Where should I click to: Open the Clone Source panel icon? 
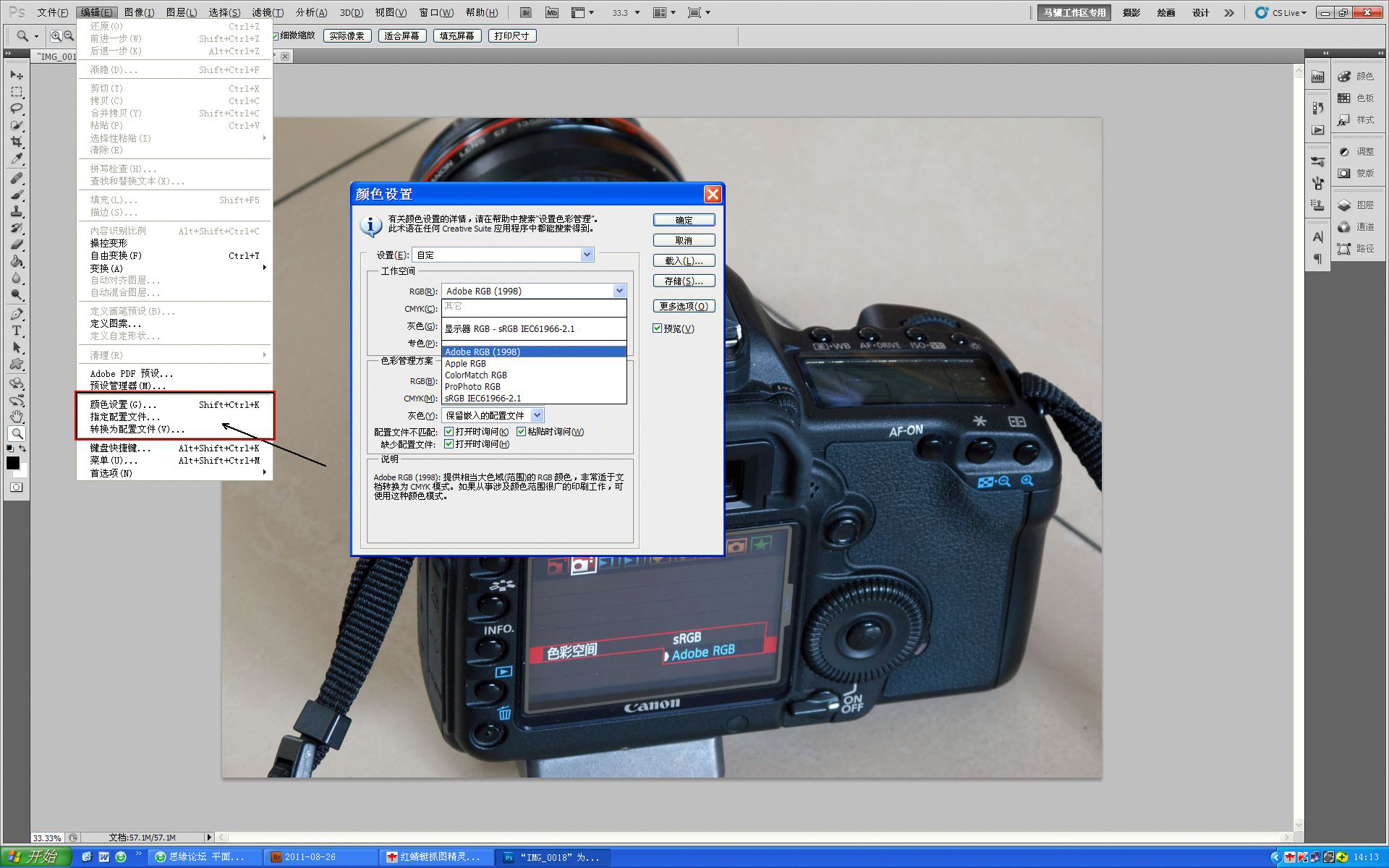click(1317, 205)
